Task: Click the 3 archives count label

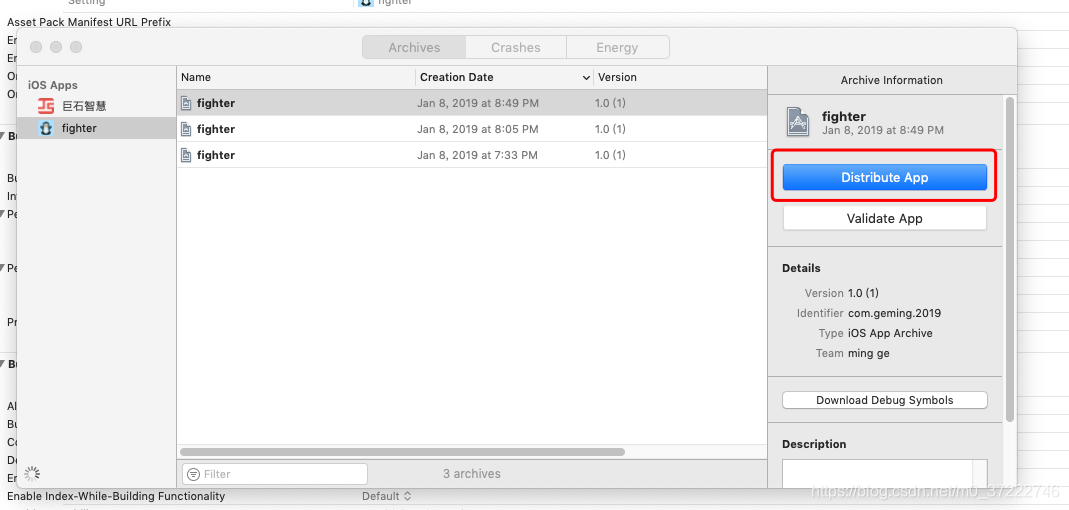Action: point(472,473)
